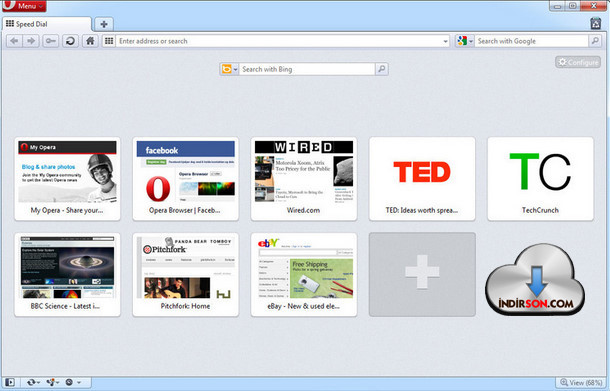The width and height of the screenshot is (610, 391).
Task: Open the Configure speed dial button
Action: [x=578, y=62]
